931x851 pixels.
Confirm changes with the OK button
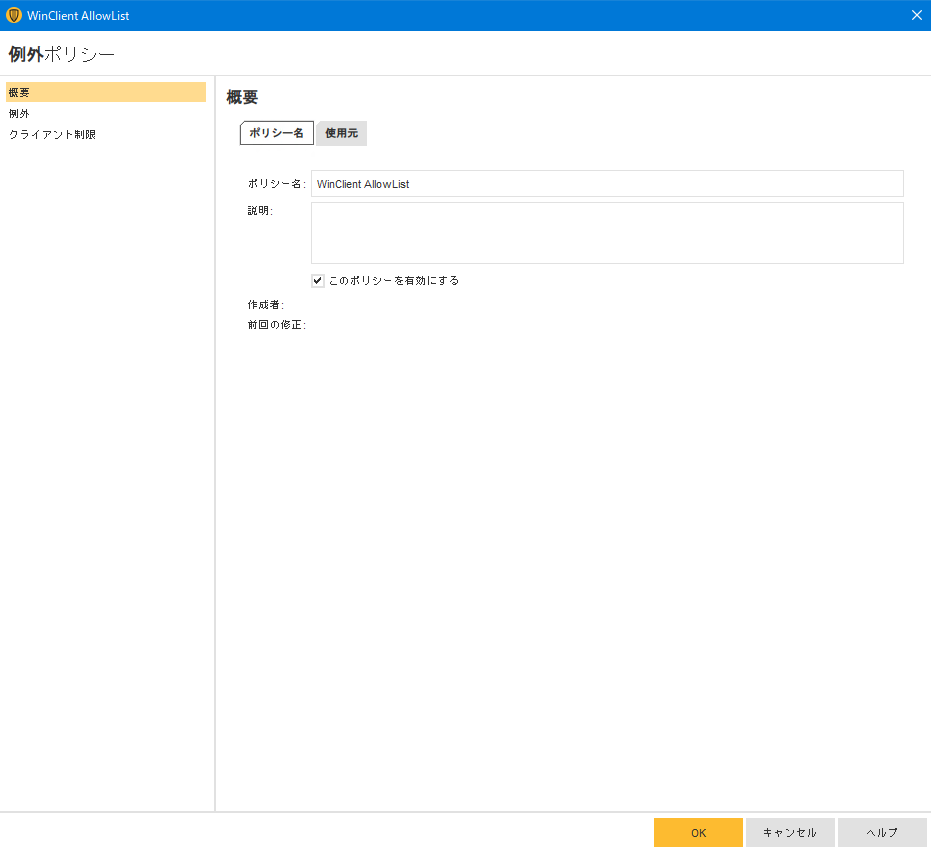click(x=698, y=832)
